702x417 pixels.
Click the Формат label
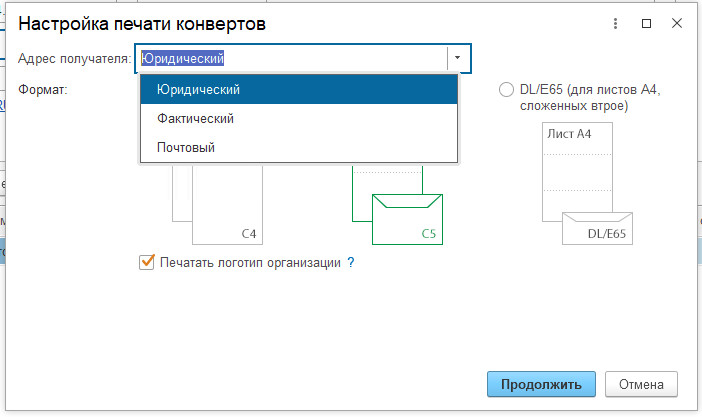coord(42,90)
